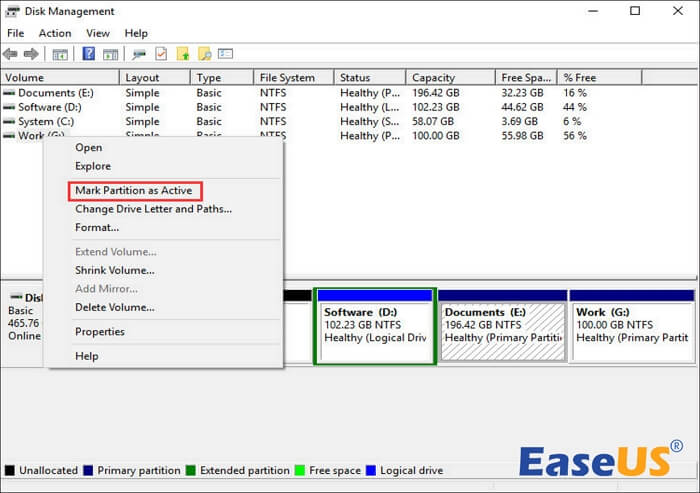
Task: Open Properties from the context menu
Action: coord(100,331)
